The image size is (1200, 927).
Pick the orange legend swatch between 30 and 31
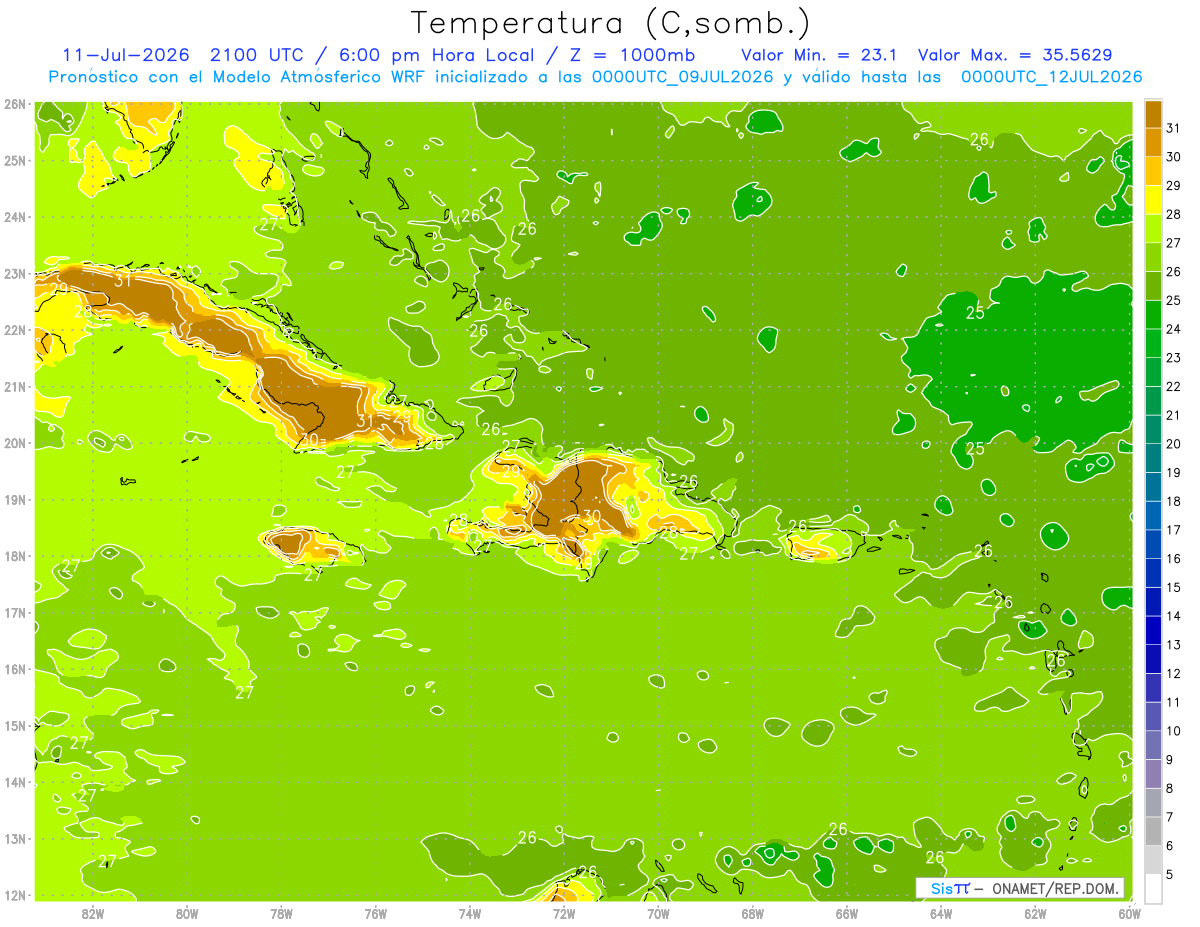point(1153,143)
